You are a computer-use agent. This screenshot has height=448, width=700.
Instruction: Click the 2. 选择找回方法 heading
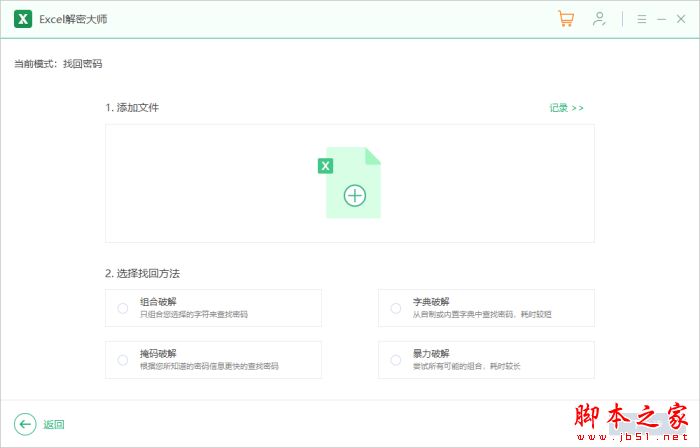click(142, 274)
